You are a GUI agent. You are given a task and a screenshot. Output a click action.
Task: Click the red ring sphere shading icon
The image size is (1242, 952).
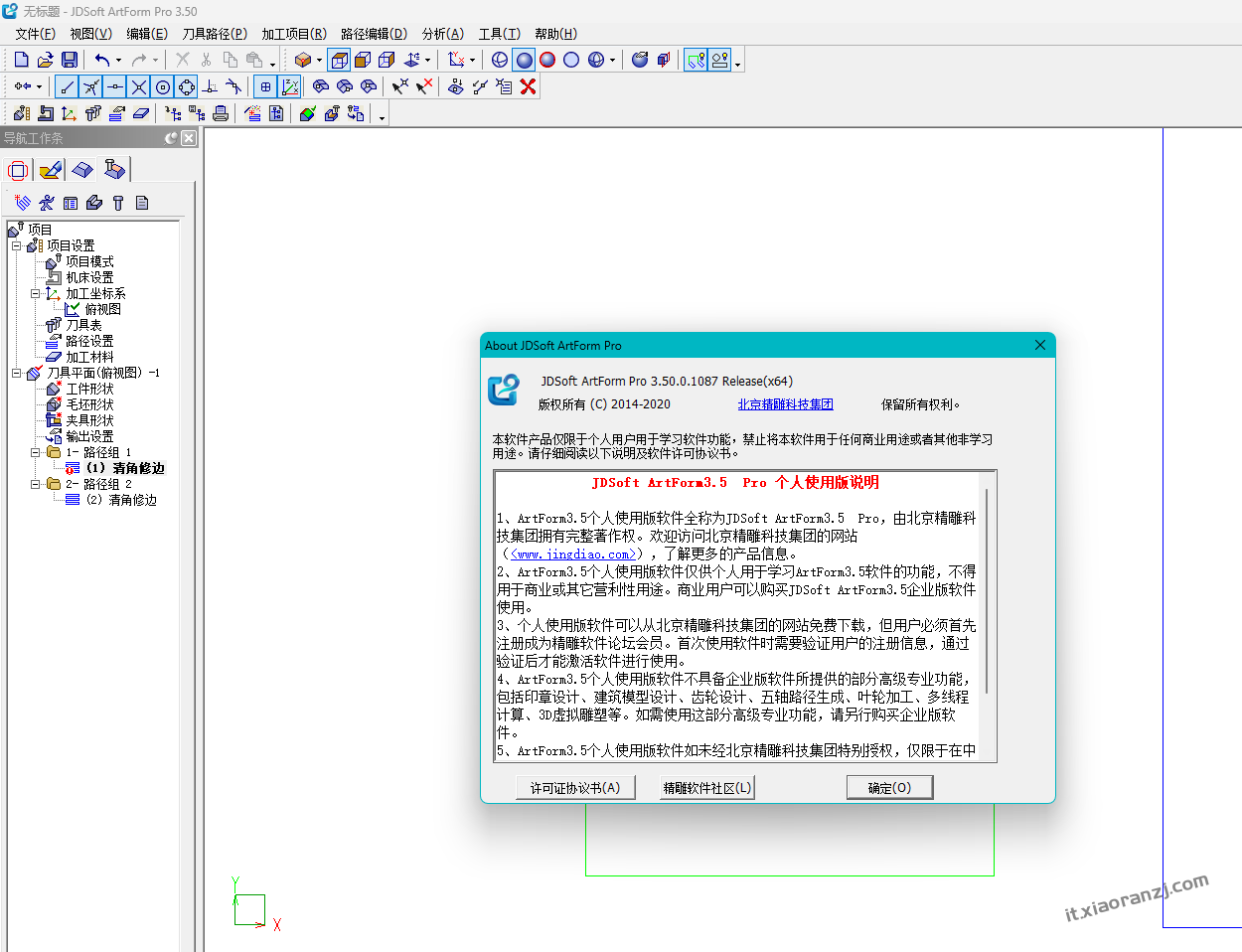(547, 60)
